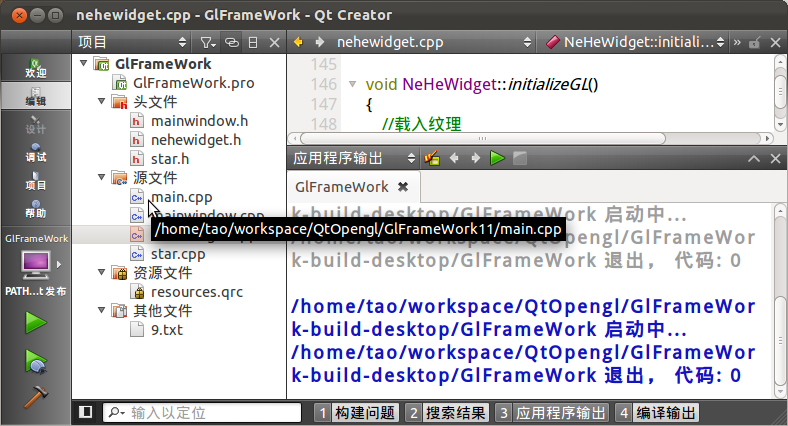The width and height of the screenshot is (788, 426).
Task: Open the target selector arrow next to monitor
Action: (x=59, y=264)
